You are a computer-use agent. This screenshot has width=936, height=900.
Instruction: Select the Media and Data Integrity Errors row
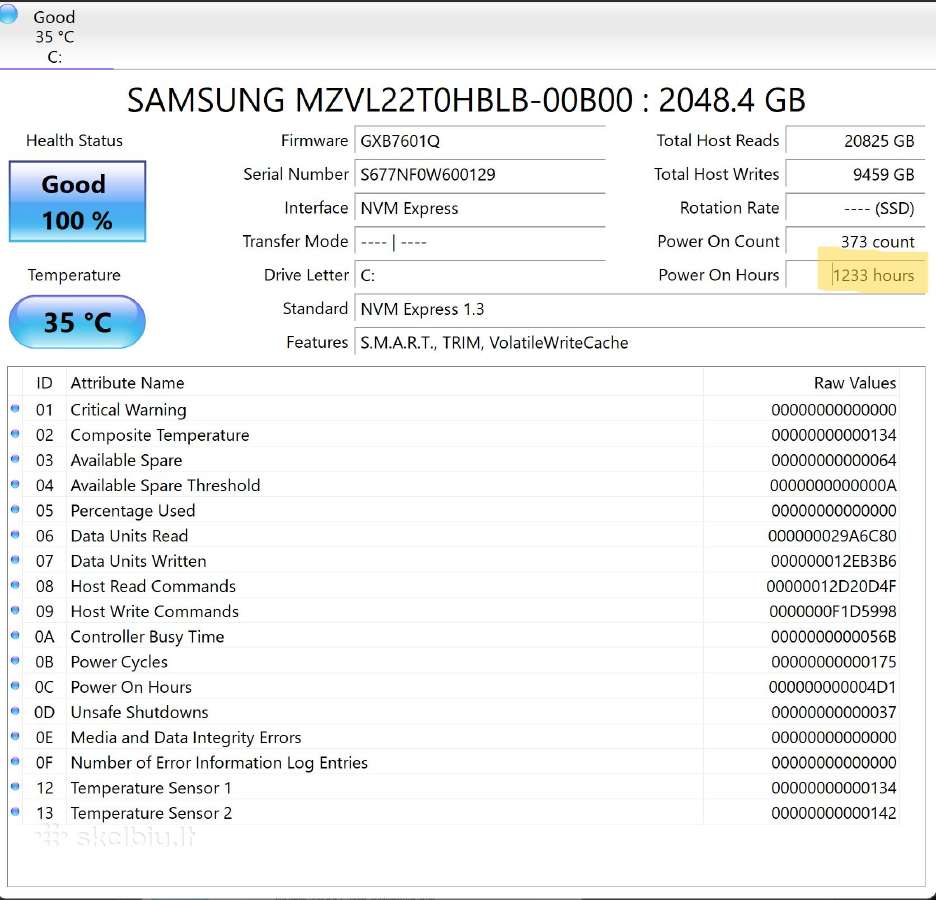(x=454, y=738)
